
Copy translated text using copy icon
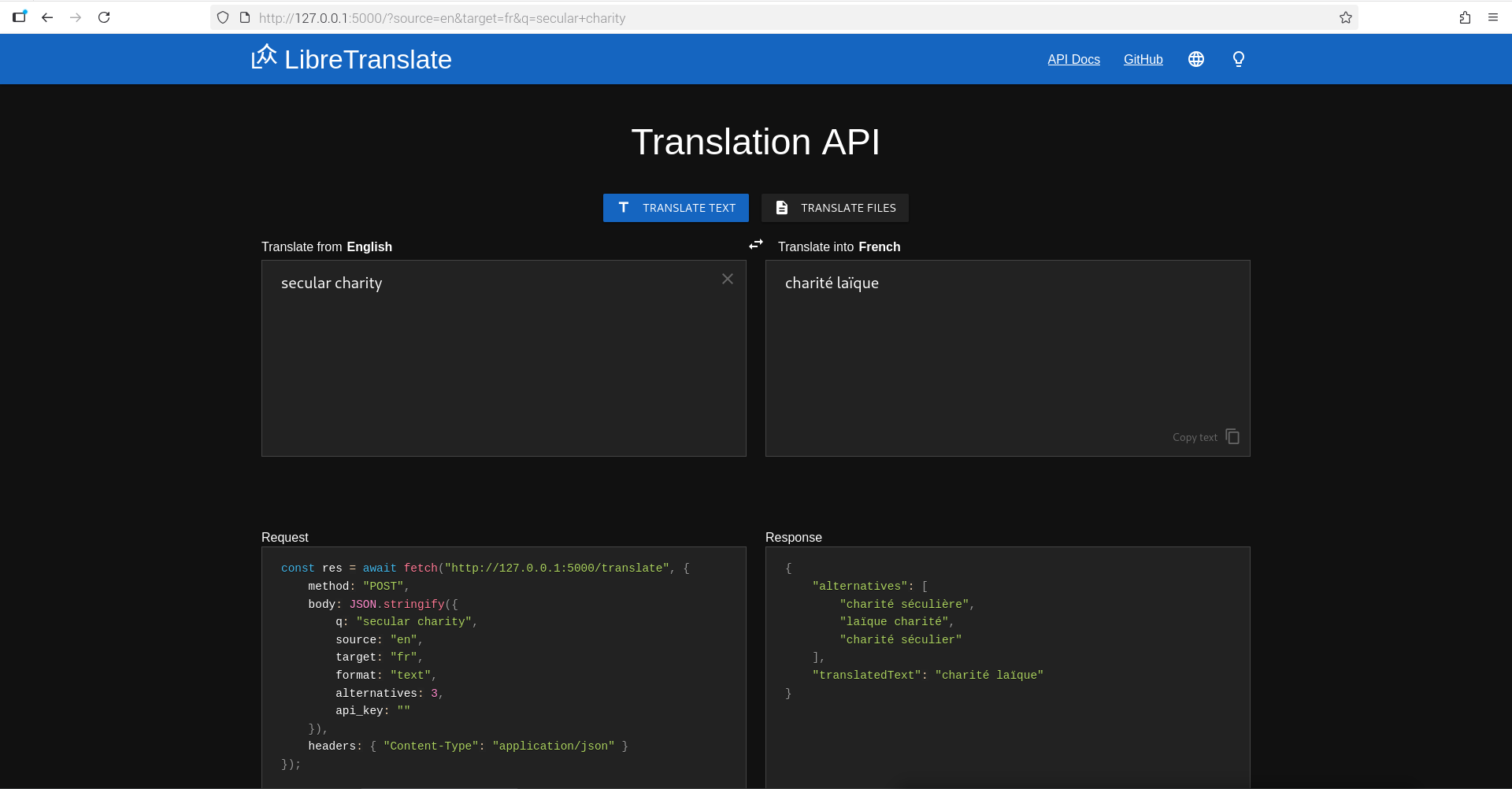[x=1232, y=436]
